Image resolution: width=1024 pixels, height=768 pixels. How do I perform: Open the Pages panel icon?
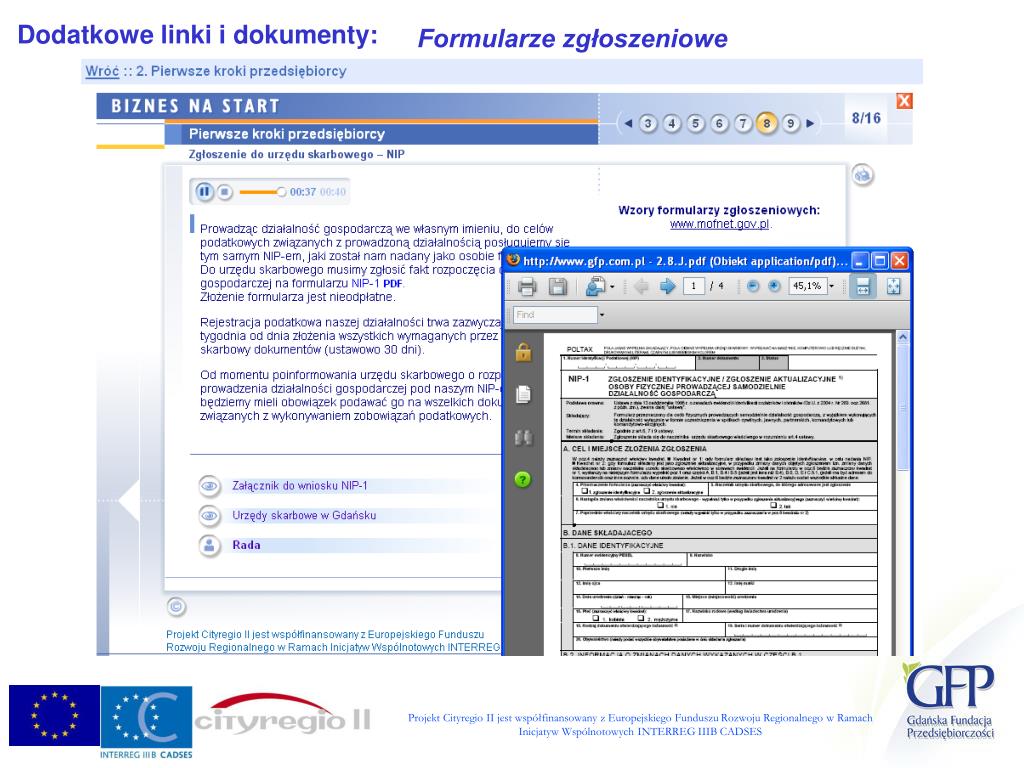pyautogui.click(x=523, y=394)
